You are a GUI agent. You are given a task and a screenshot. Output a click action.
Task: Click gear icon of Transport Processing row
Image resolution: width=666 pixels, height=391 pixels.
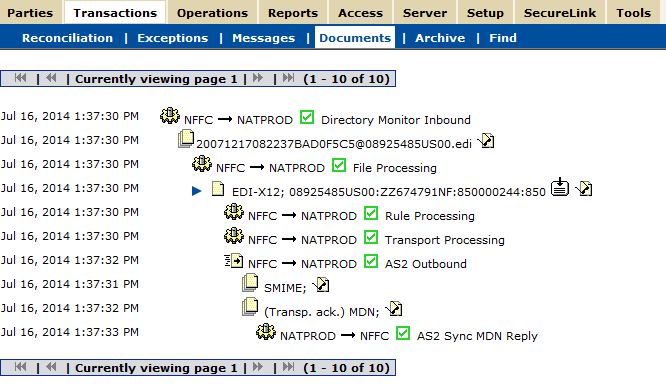[234, 236]
